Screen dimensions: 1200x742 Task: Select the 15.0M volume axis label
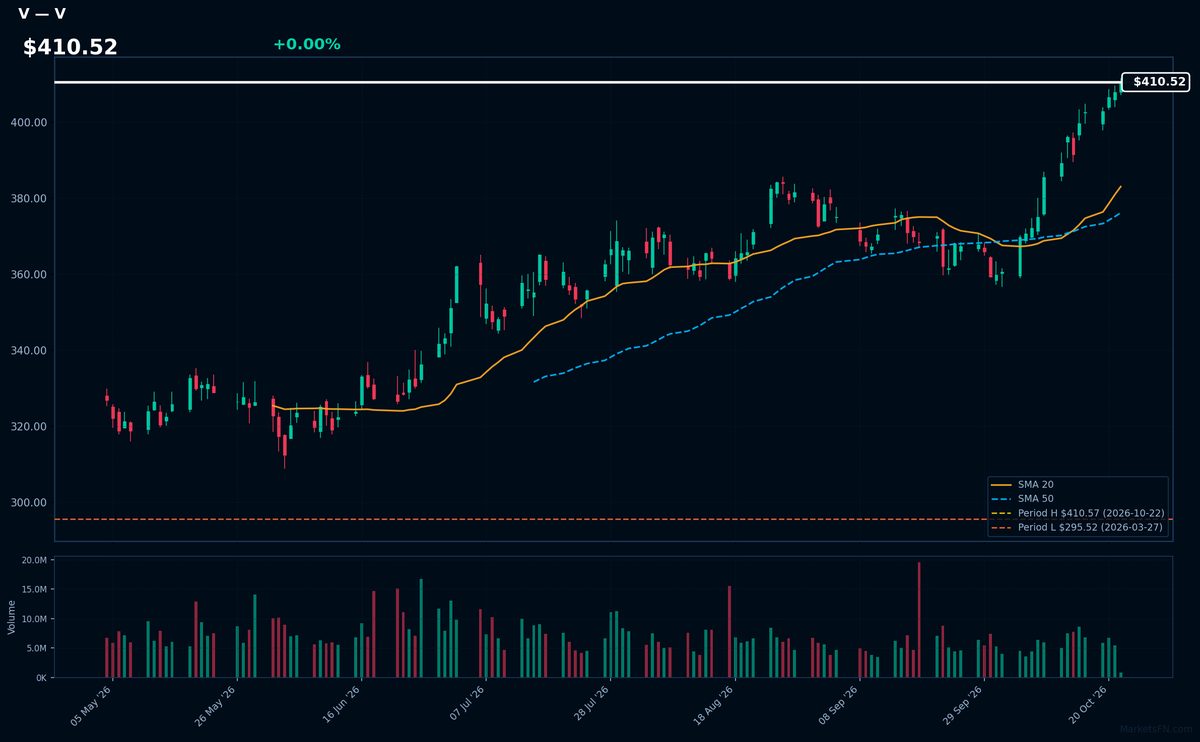pos(34,590)
